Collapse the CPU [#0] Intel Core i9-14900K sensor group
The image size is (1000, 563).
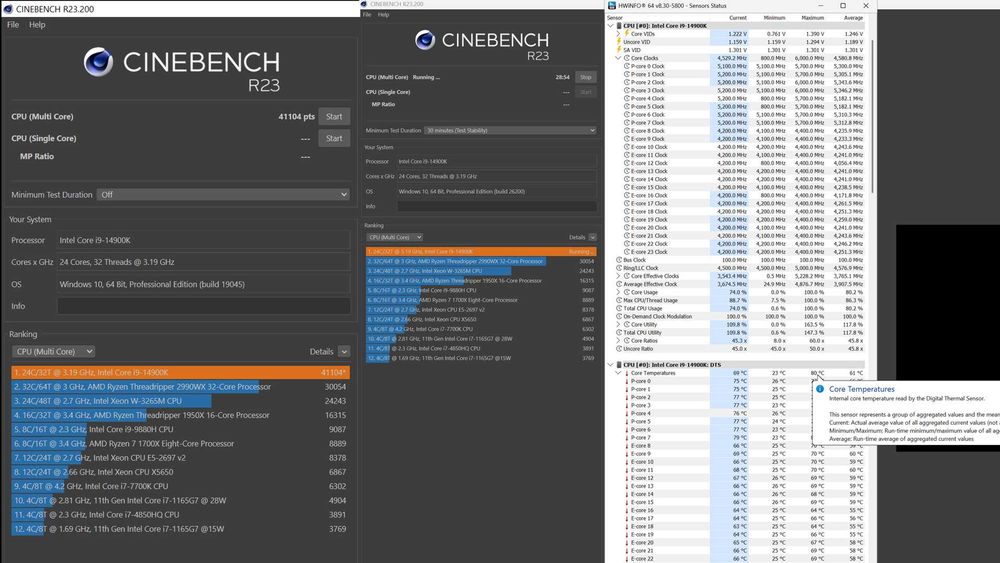click(610, 26)
